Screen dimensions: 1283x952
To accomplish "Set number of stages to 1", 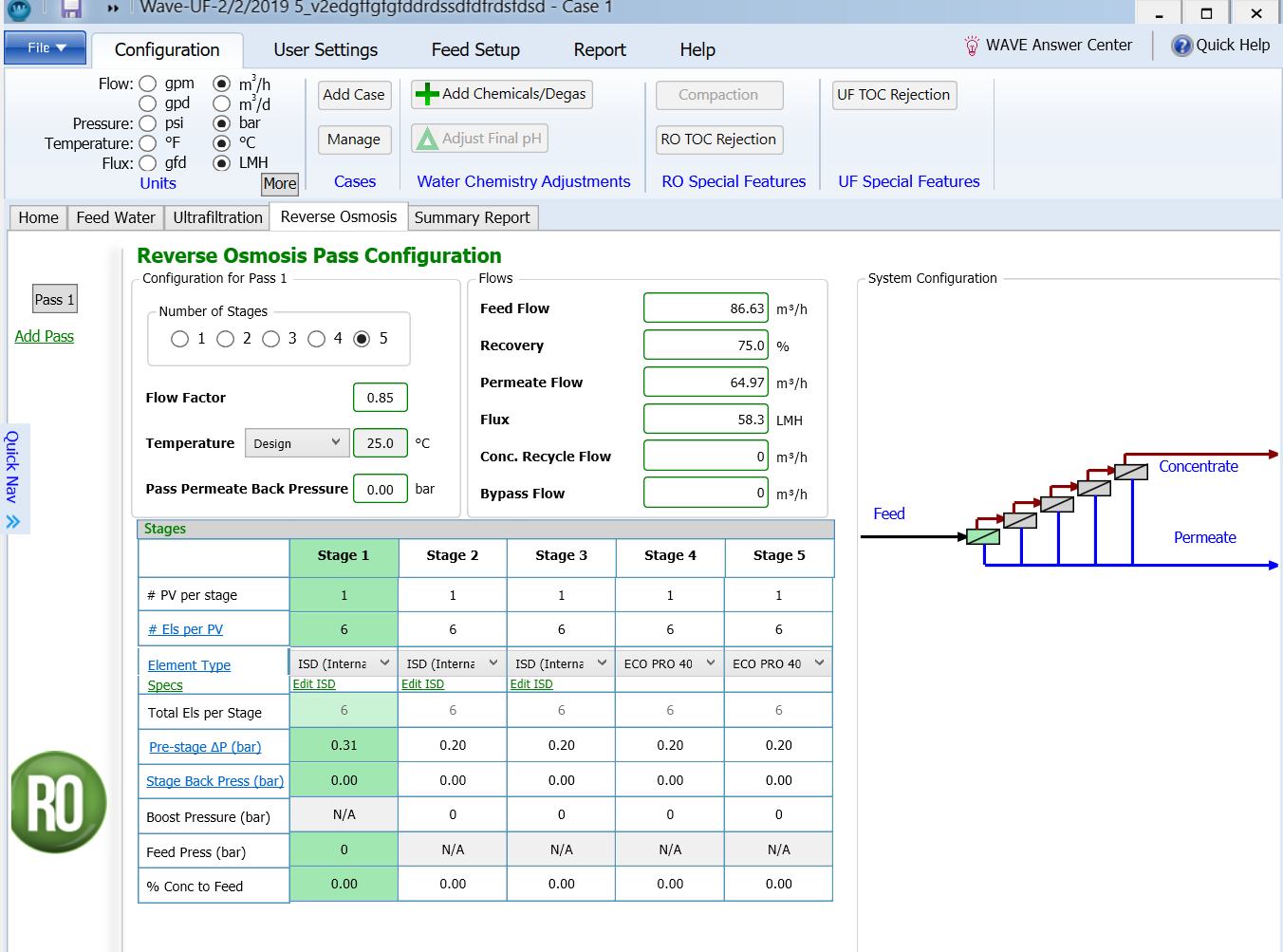I will point(179,339).
